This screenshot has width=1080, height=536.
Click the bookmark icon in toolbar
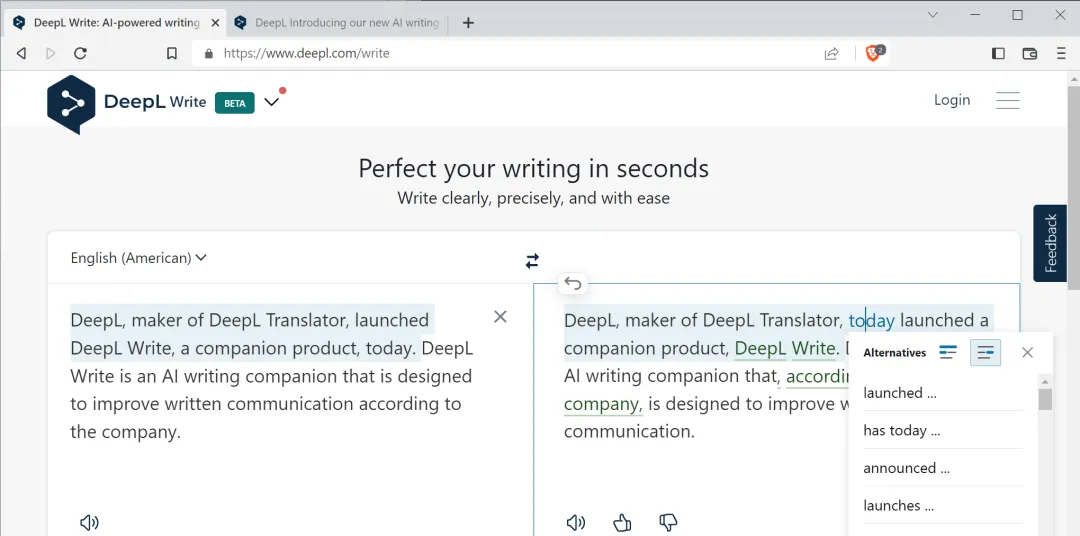172,53
